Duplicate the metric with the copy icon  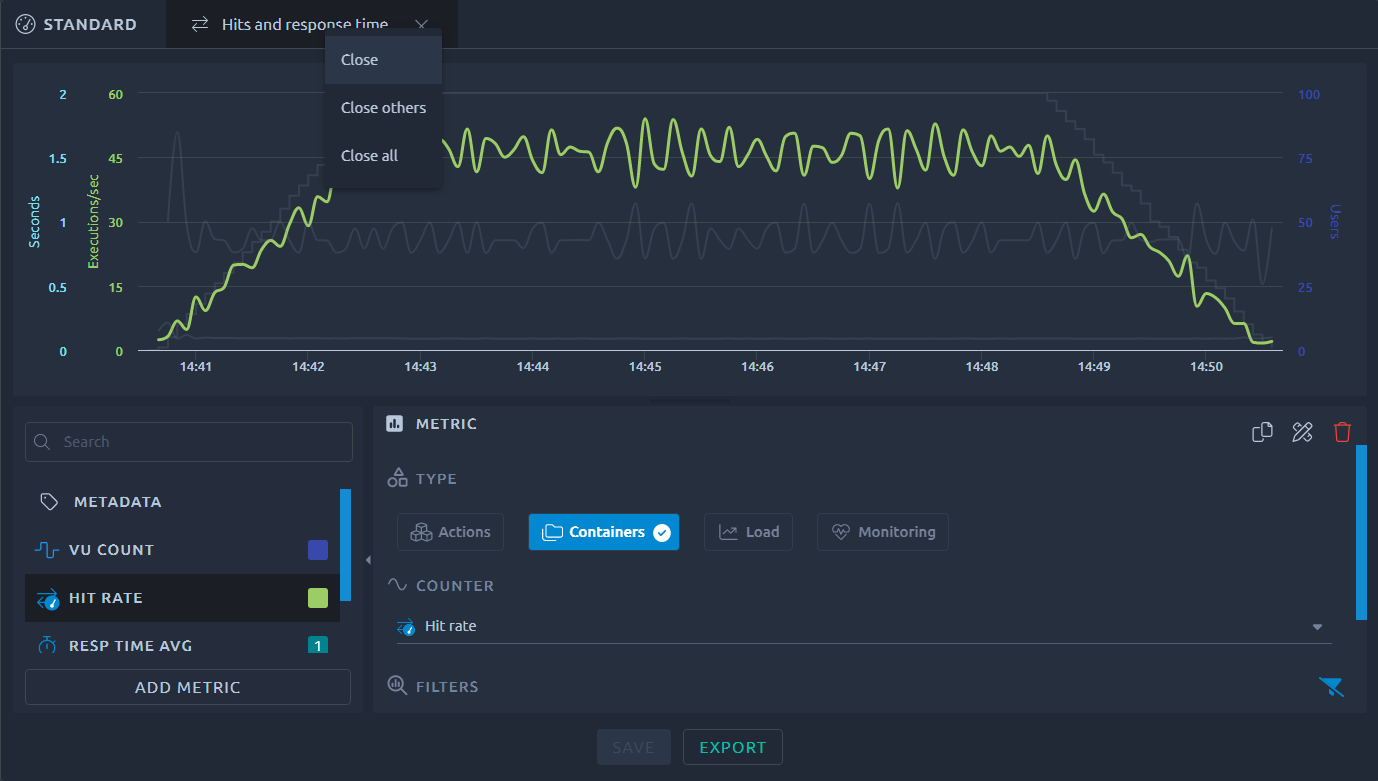click(x=1263, y=432)
